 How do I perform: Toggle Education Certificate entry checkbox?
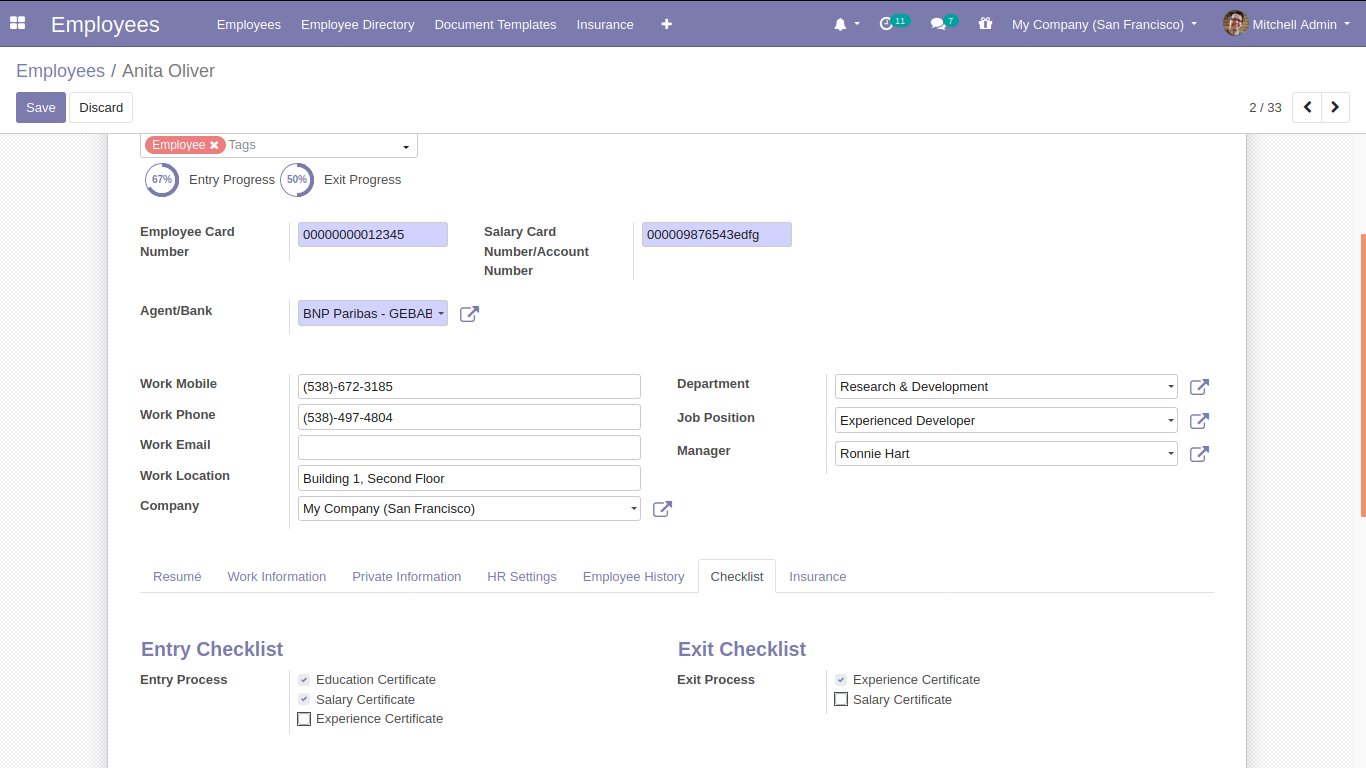(304, 680)
